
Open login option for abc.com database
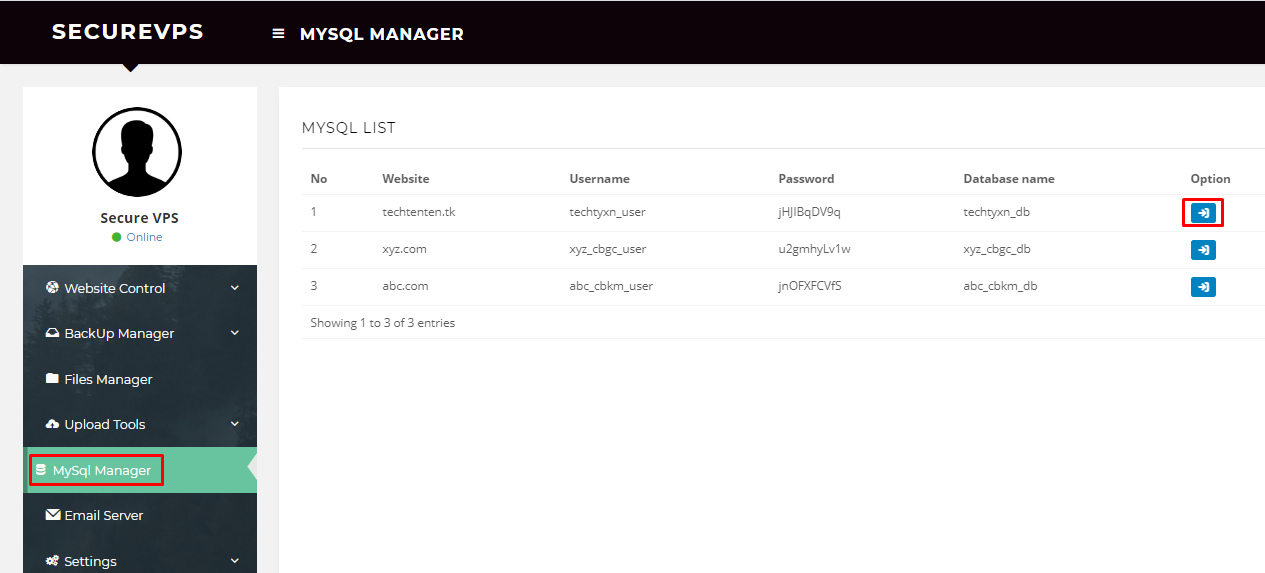(1203, 287)
